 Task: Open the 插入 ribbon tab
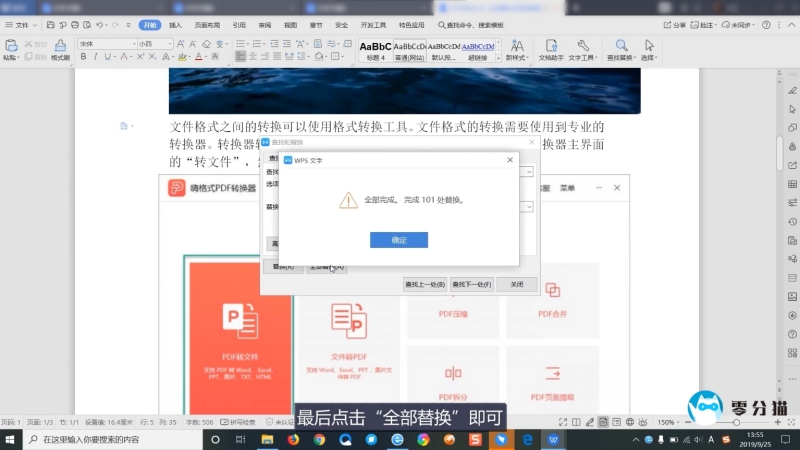point(175,23)
